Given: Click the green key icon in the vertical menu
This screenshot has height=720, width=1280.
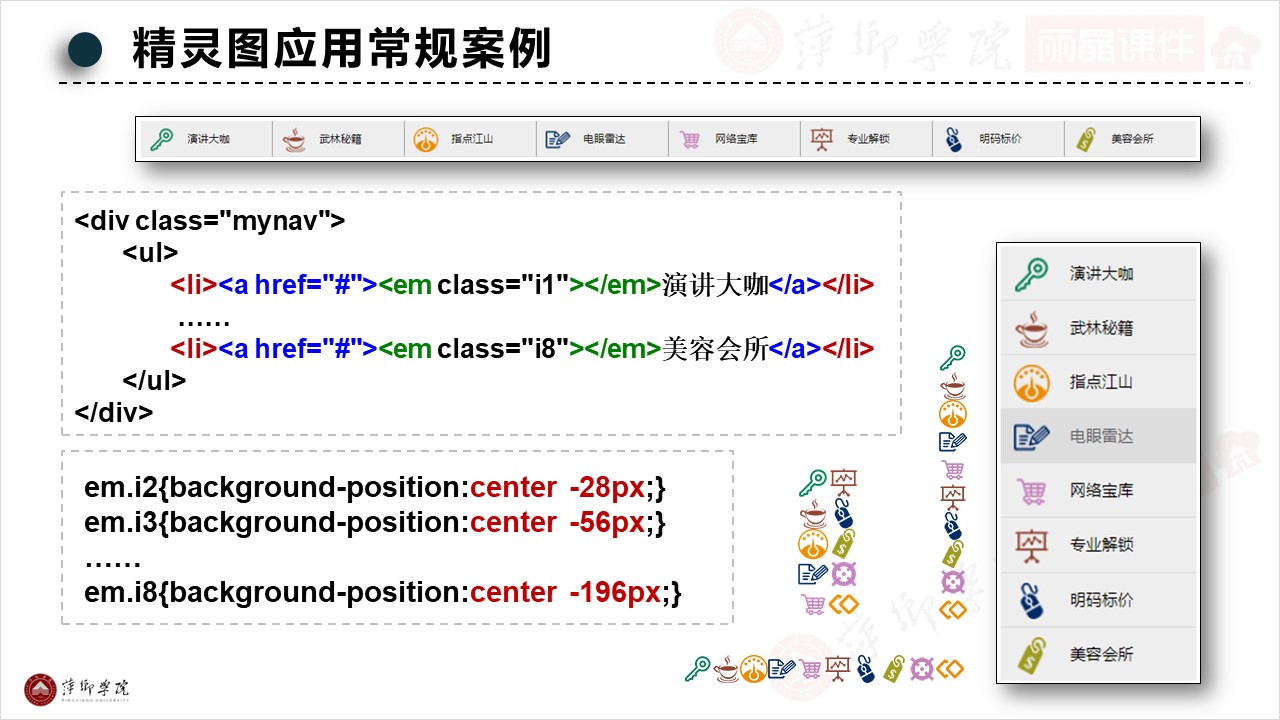Looking at the screenshot, I should pyautogui.click(x=1032, y=274).
